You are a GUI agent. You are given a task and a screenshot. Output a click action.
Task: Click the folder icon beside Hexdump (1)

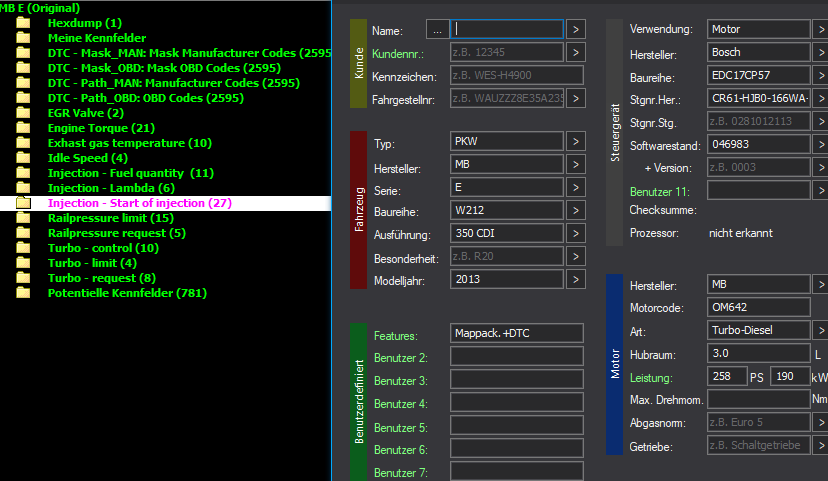click(x=23, y=23)
